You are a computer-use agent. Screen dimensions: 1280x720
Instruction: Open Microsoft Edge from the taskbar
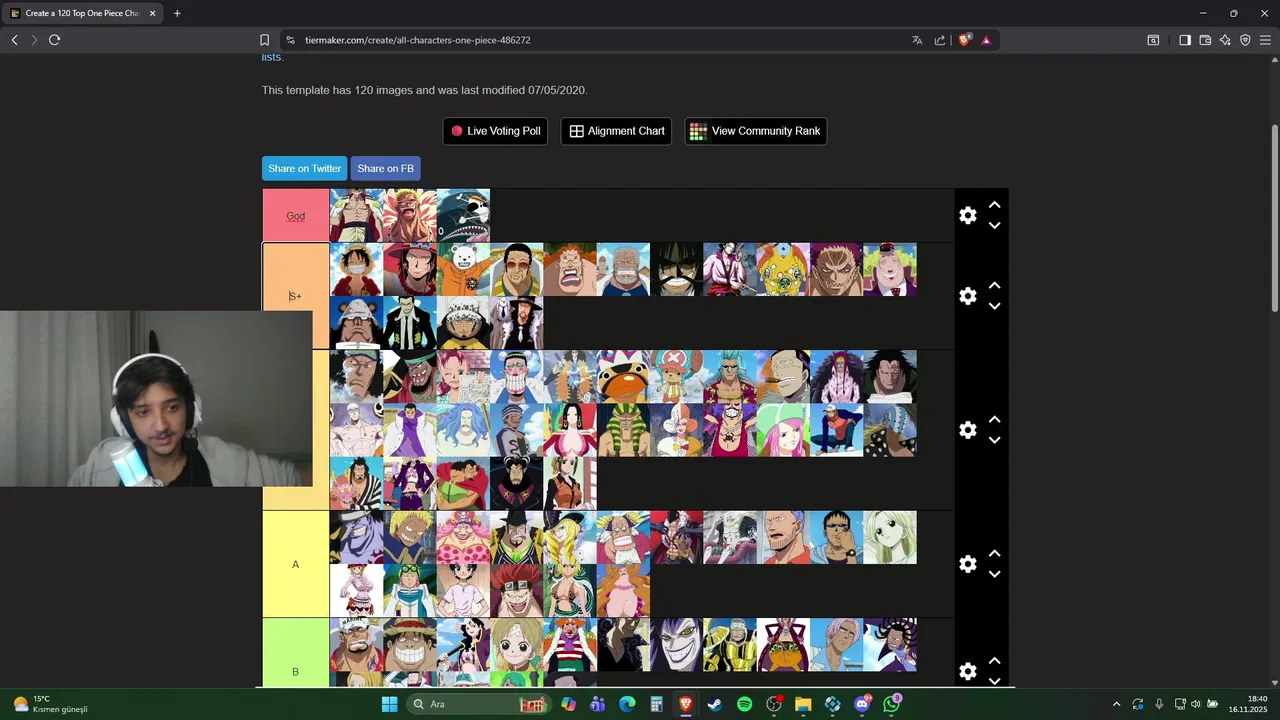tap(627, 704)
